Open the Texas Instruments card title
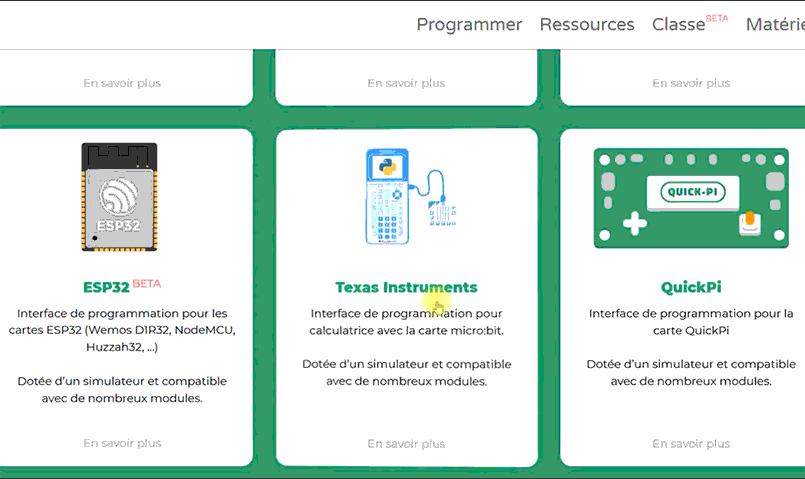This screenshot has width=805, height=479. (406, 287)
